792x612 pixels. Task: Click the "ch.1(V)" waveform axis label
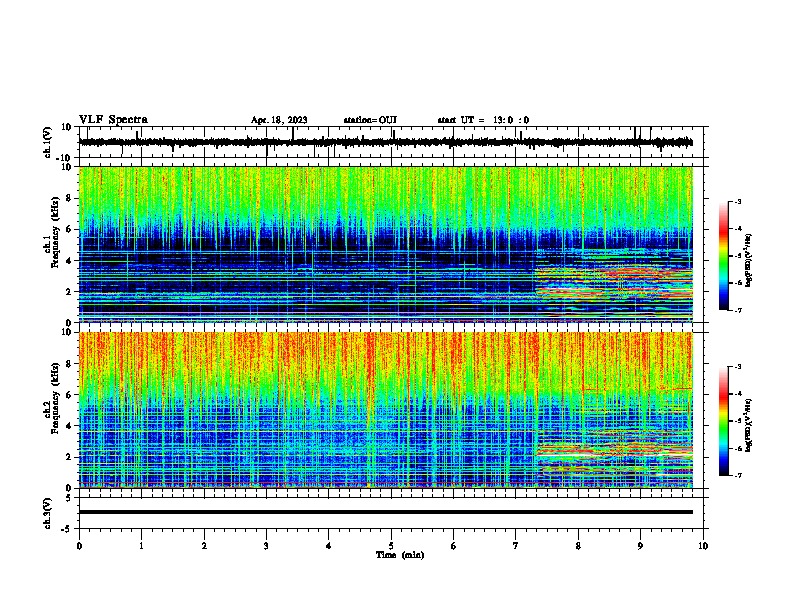(48, 142)
